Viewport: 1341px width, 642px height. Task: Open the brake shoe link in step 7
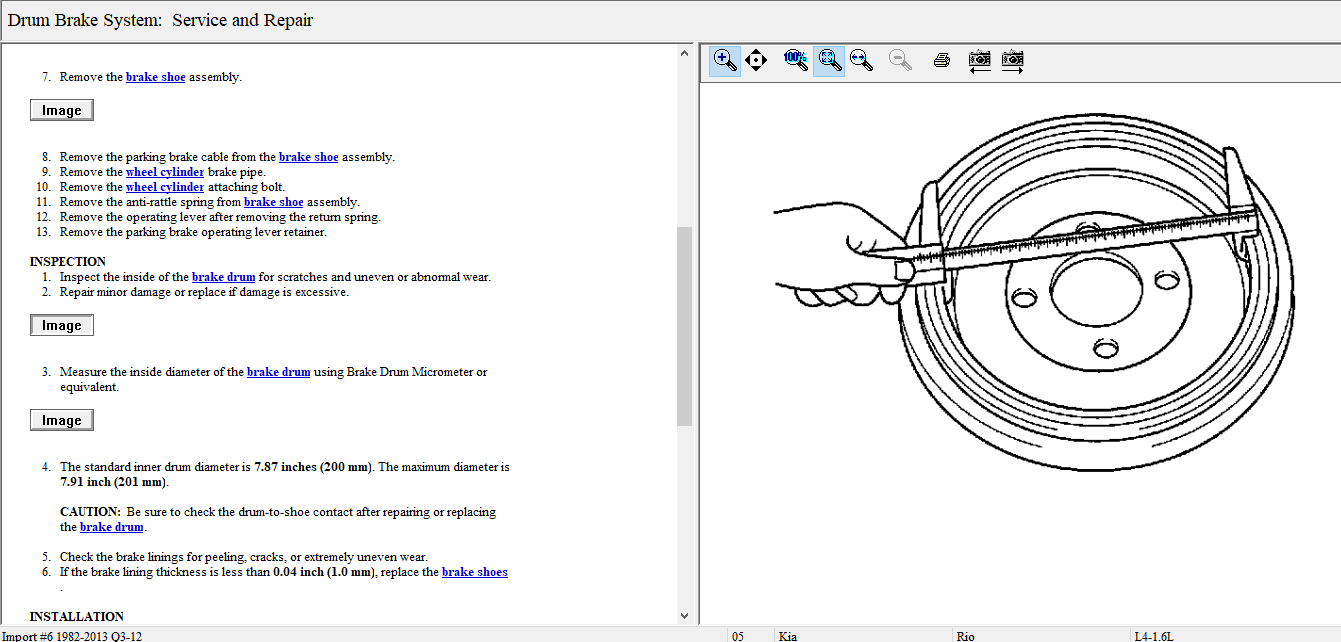click(x=155, y=77)
